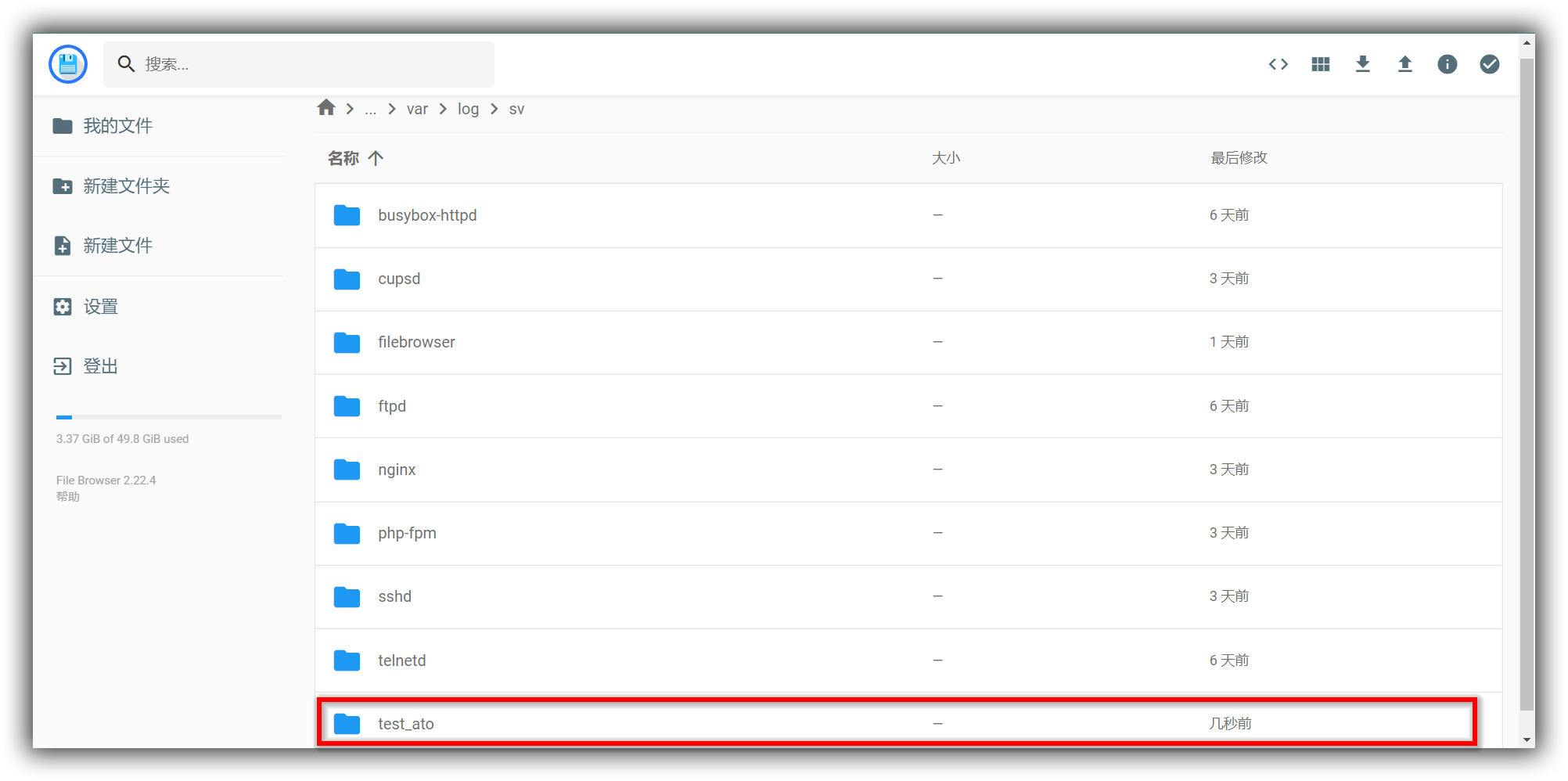1568x781 pixels.
Task: Sort by 大小 column header
Action: coord(946,158)
